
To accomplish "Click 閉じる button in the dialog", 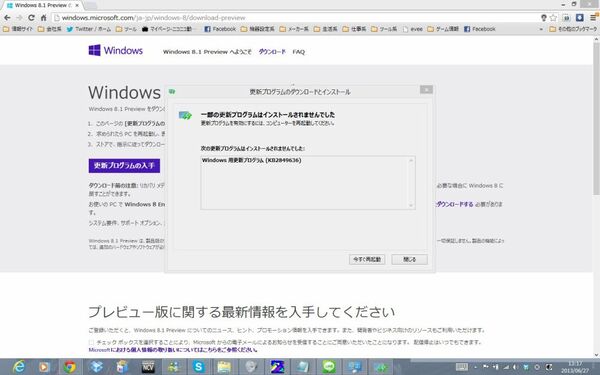I will [409, 259].
